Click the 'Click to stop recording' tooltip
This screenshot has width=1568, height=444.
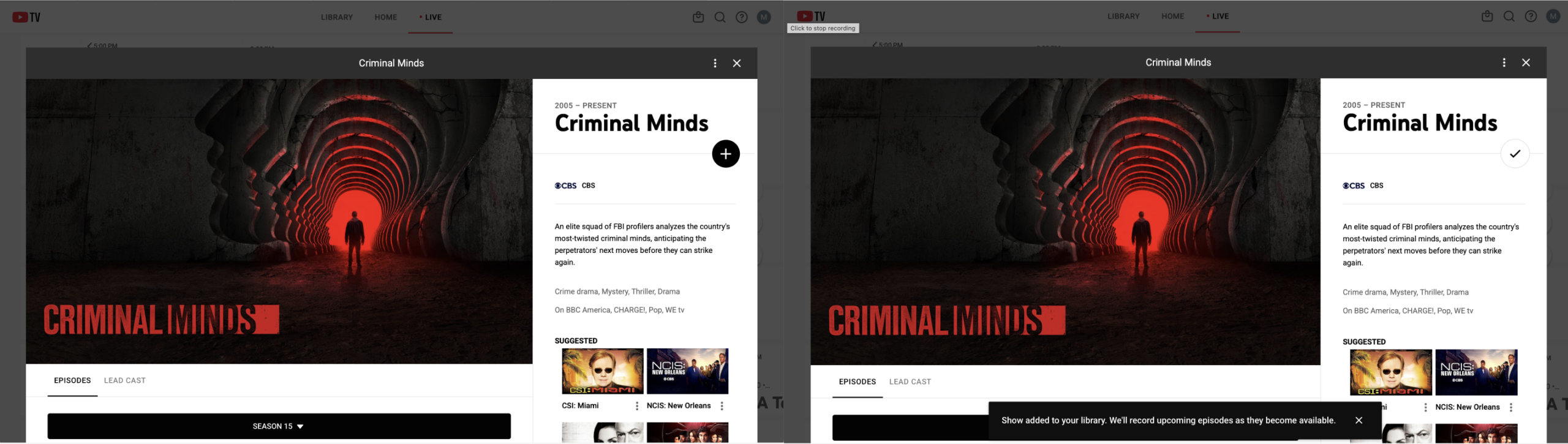pyautogui.click(x=823, y=28)
